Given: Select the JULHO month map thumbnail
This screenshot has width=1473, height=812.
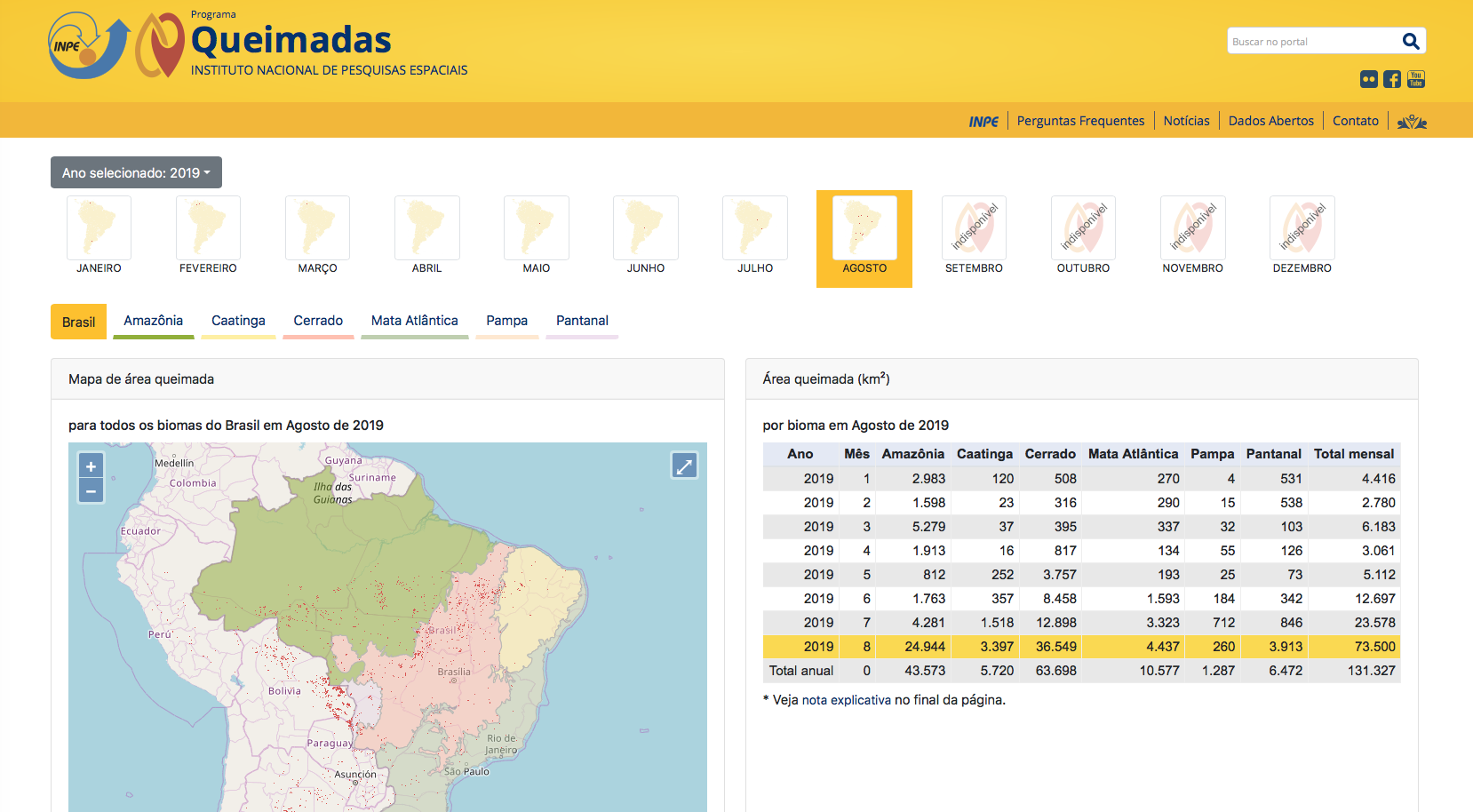Looking at the screenshot, I should [755, 228].
